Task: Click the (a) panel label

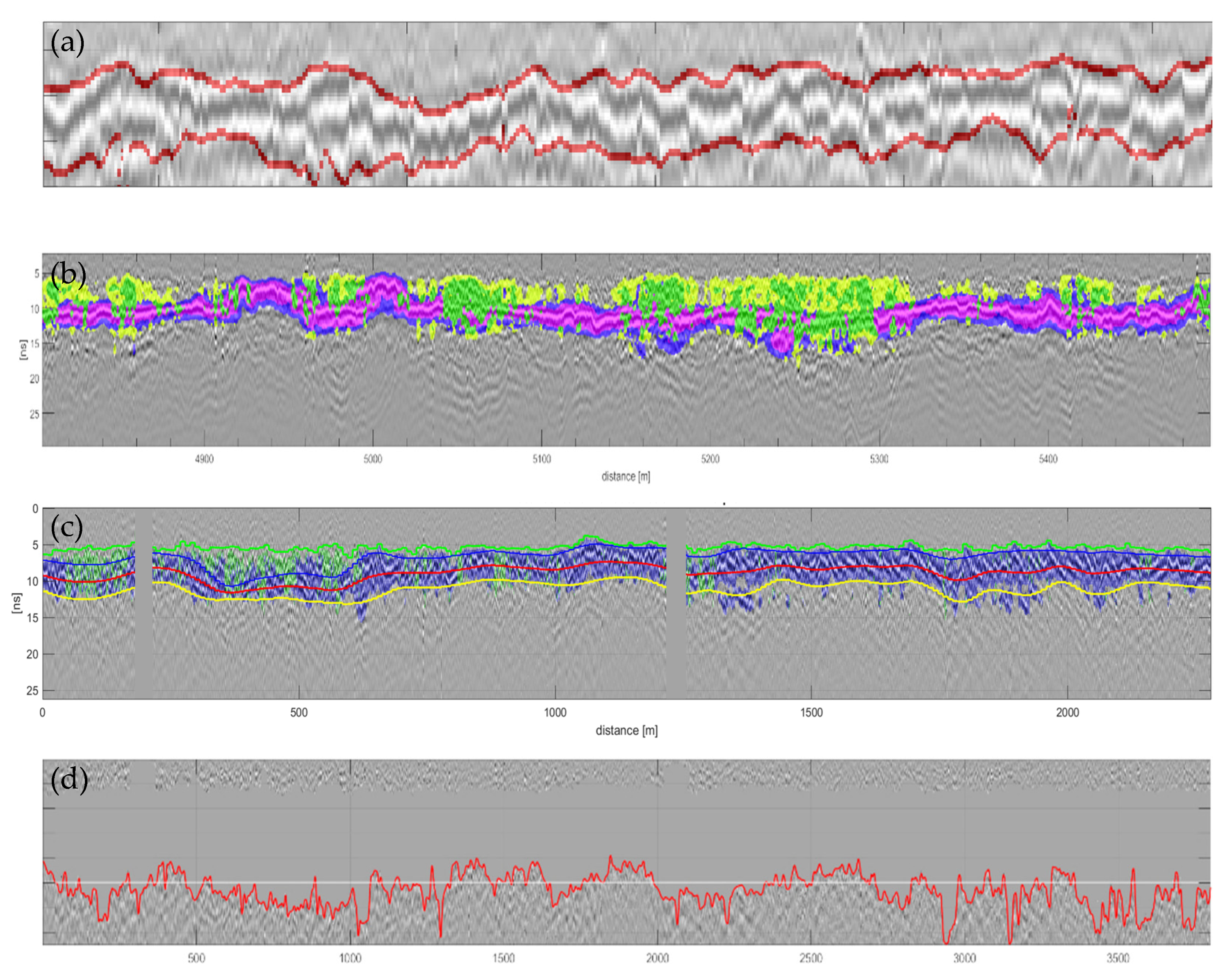Action: 67,43
